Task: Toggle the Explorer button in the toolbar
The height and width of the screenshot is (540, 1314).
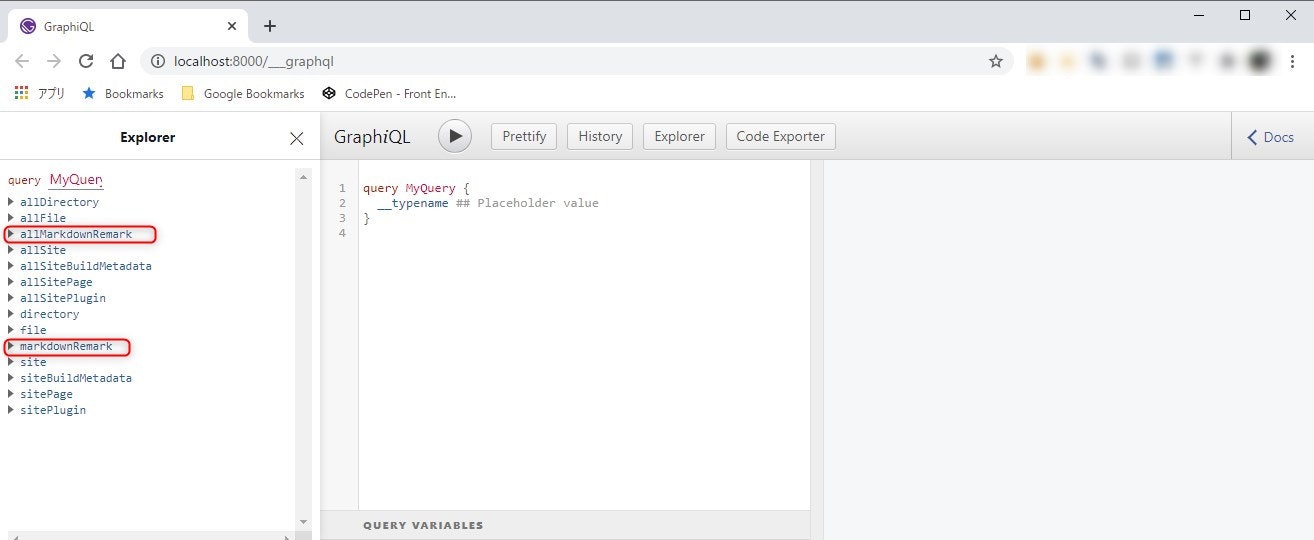Action: 680,136
